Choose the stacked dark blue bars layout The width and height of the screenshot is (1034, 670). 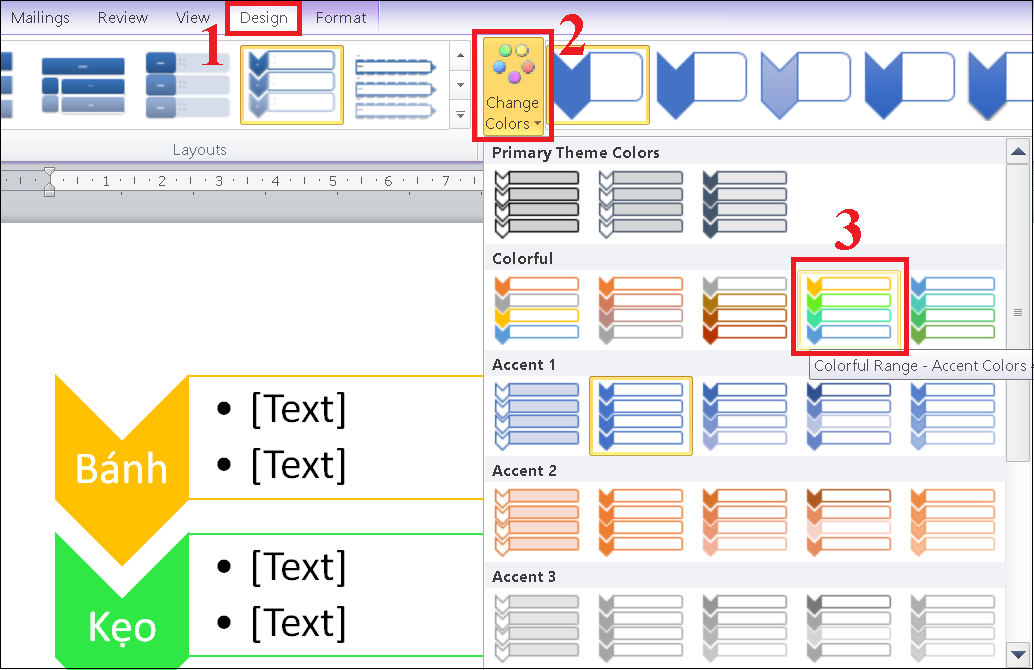83,85
